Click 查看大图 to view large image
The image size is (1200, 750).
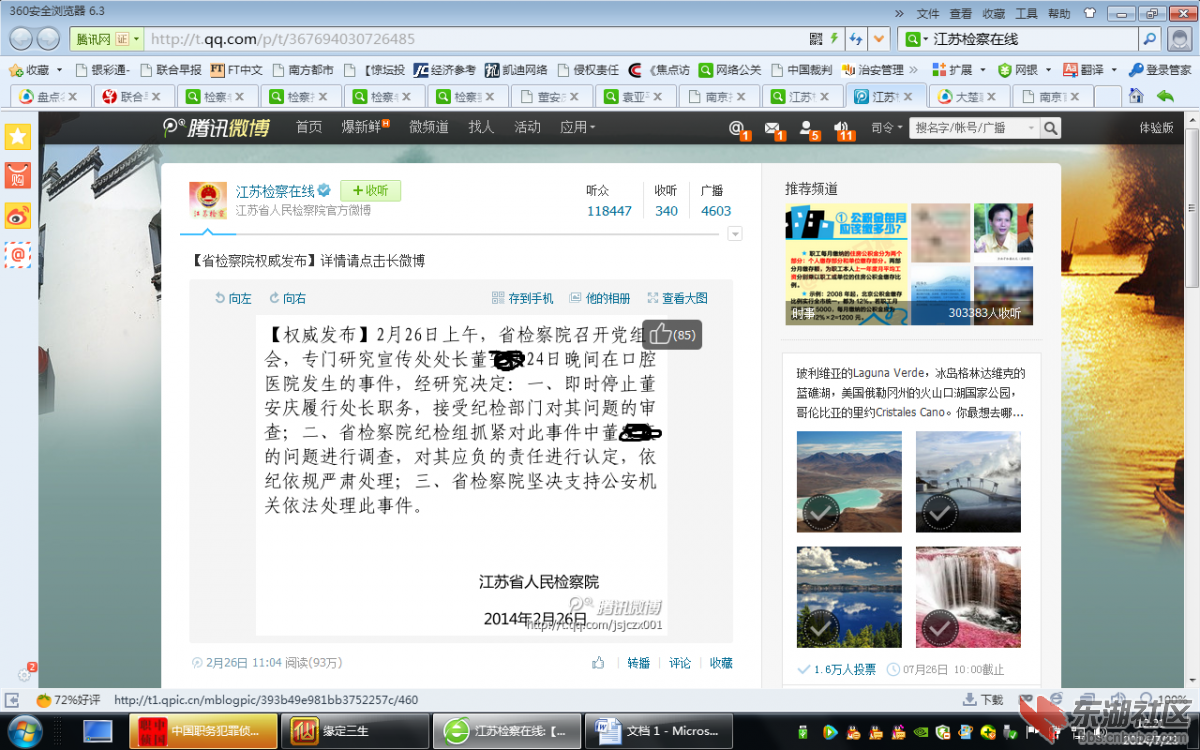click(x=678, y=298)
